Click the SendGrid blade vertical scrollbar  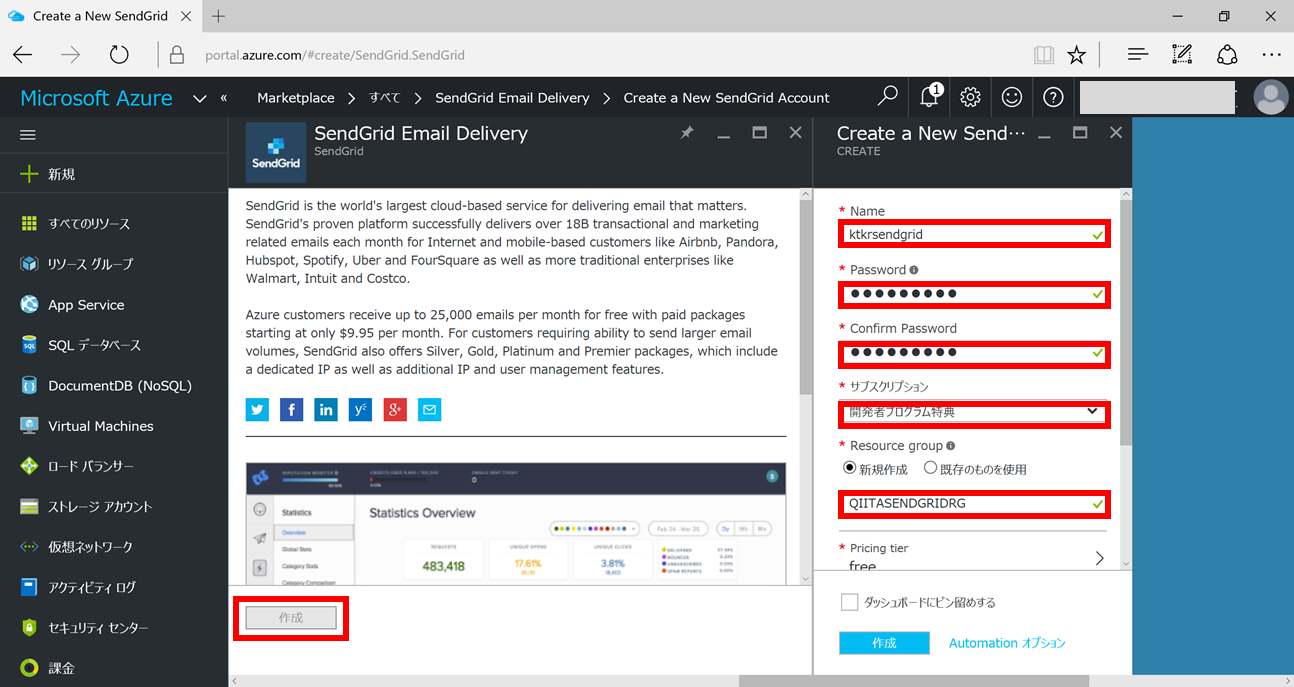pos(805,297)
